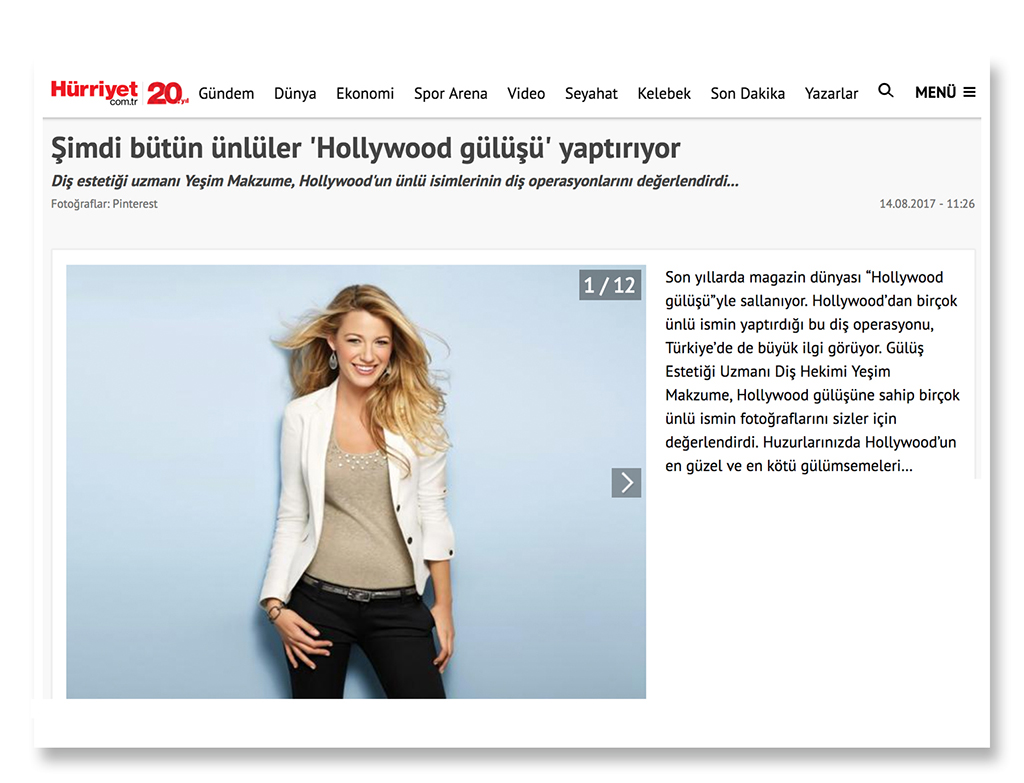Image resolution: width=1024 pixels, height=783 pixels.
Task: Click the Fotoğraflar: Pinterest credit
Action: pos(104,204)
